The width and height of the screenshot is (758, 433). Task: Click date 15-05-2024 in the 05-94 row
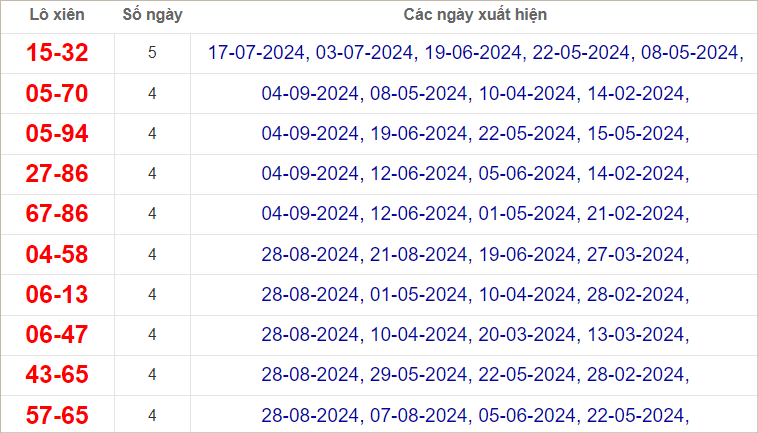click(636, 133)
